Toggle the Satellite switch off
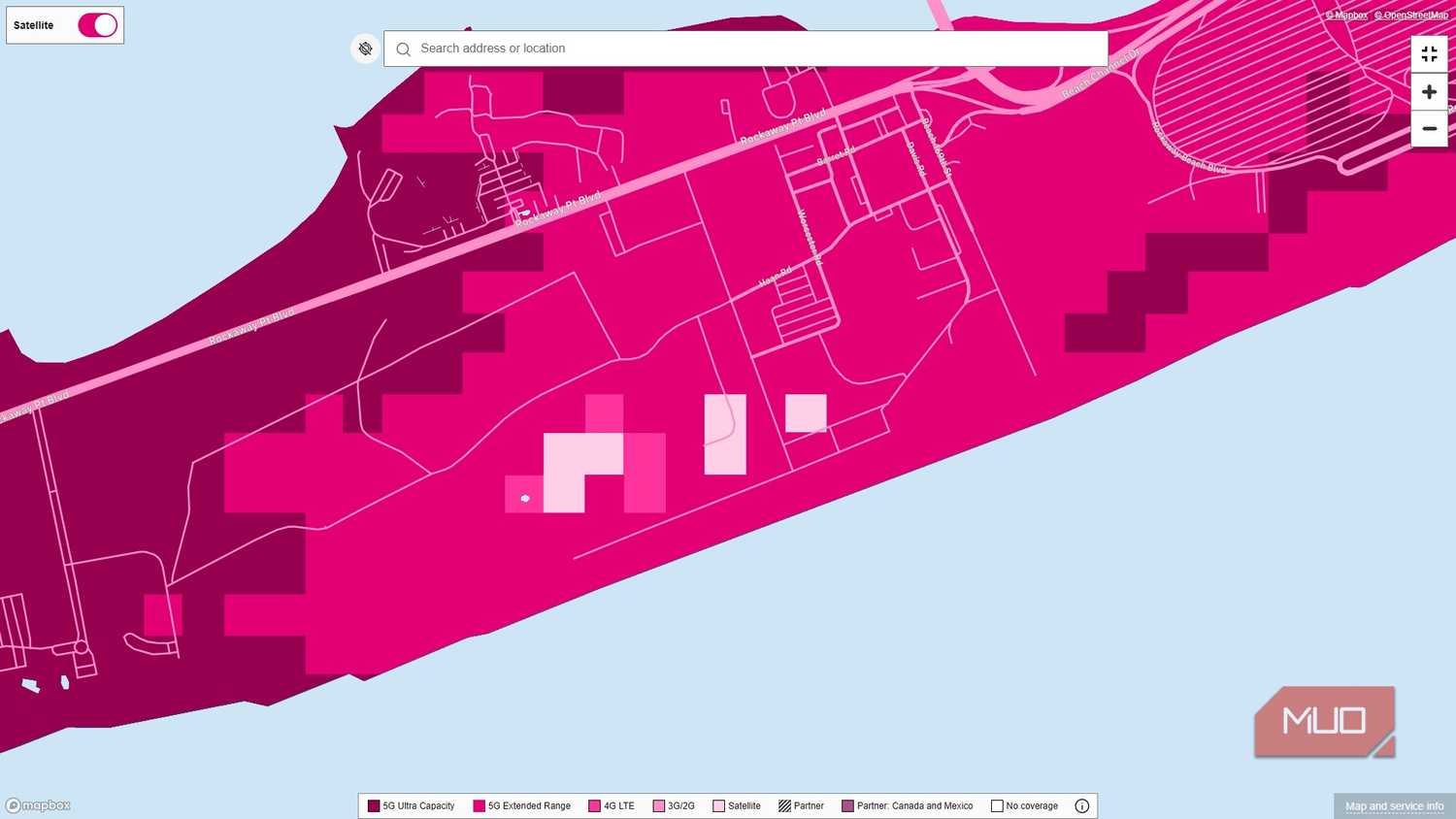 point(97,25)
